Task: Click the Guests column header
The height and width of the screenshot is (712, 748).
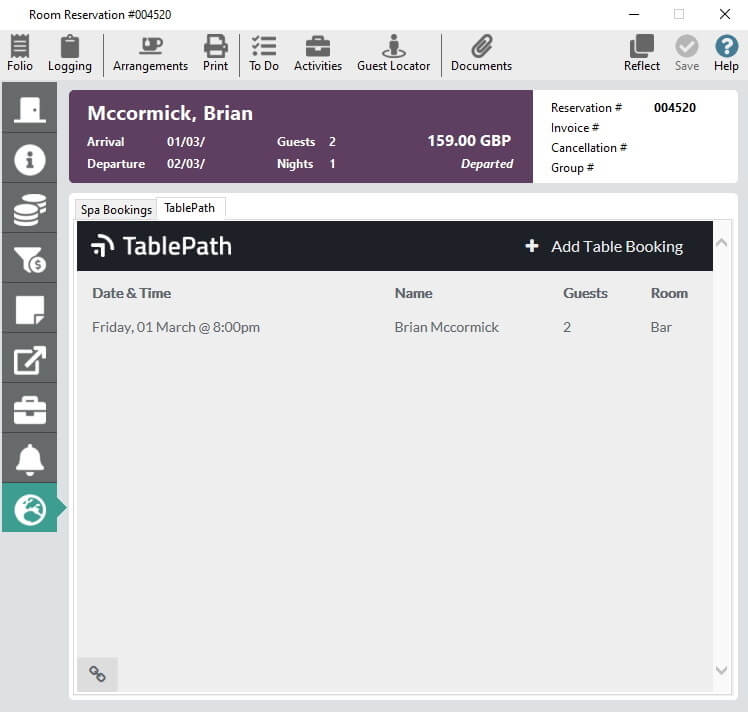Action: (585, 293)
